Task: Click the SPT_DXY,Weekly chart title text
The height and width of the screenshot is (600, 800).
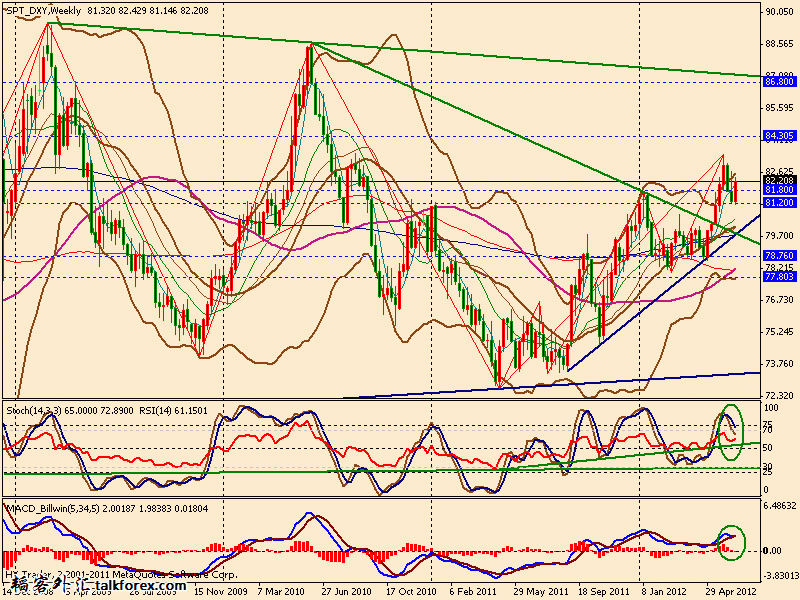Action: click(43, 10)
